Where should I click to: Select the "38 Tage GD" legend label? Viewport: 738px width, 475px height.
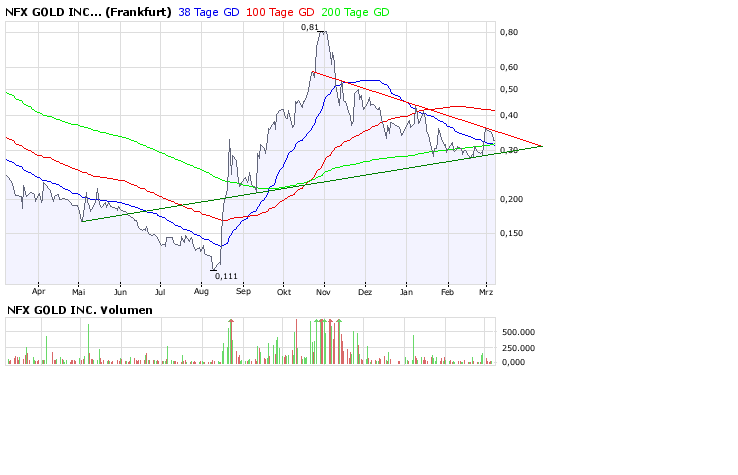209,12
